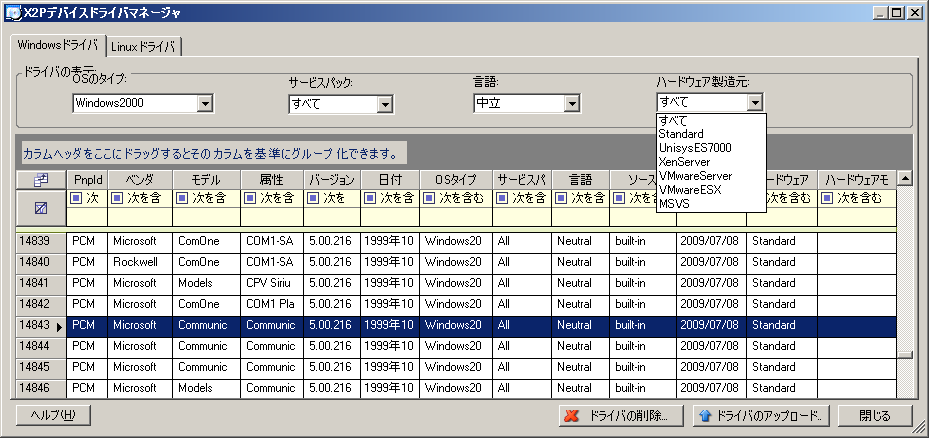Select row header 14845
The image size is (929, 438).
(41, 367)
